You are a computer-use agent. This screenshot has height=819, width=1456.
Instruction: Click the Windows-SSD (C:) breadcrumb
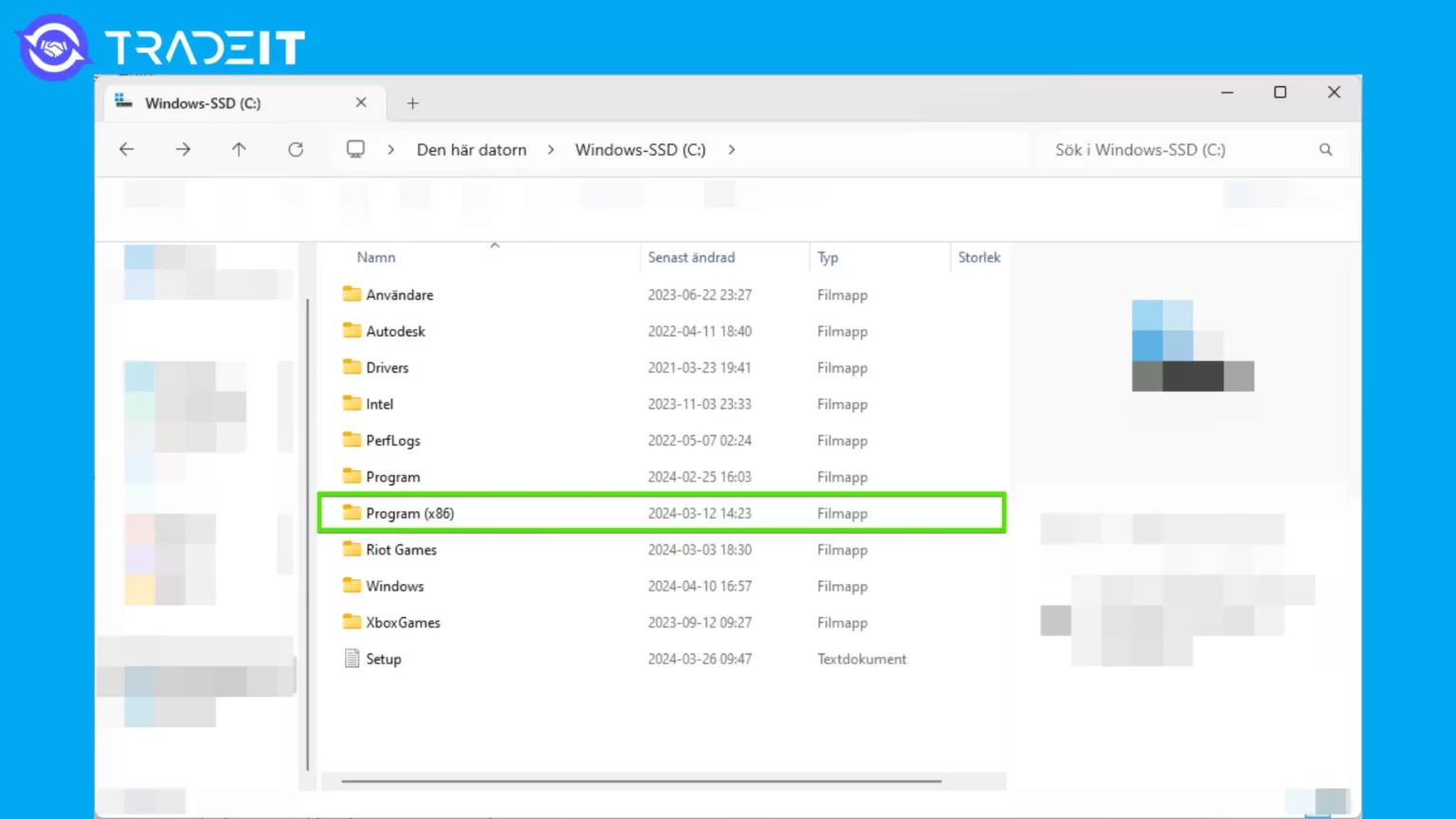point(640,150)
